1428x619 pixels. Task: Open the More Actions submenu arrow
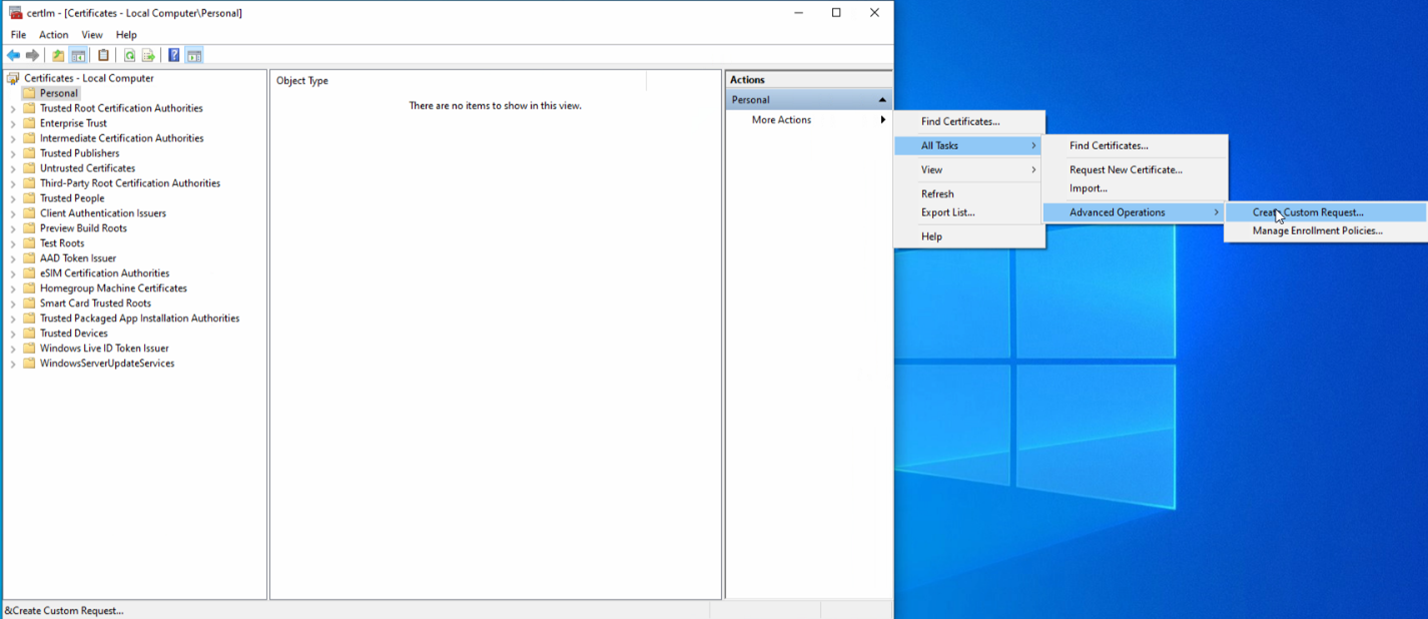pos(882,119)
